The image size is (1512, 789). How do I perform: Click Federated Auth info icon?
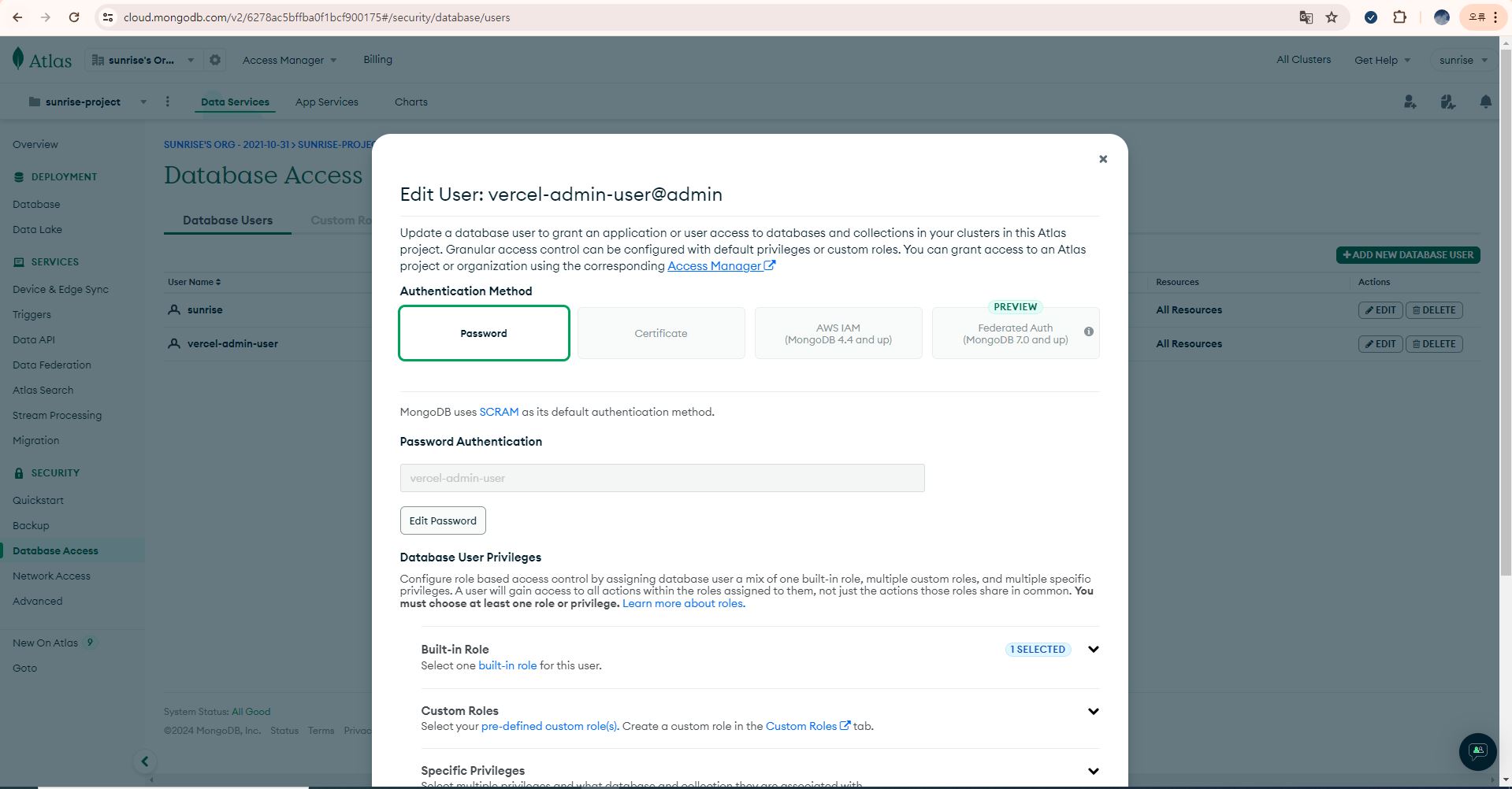coord(1088,332)
